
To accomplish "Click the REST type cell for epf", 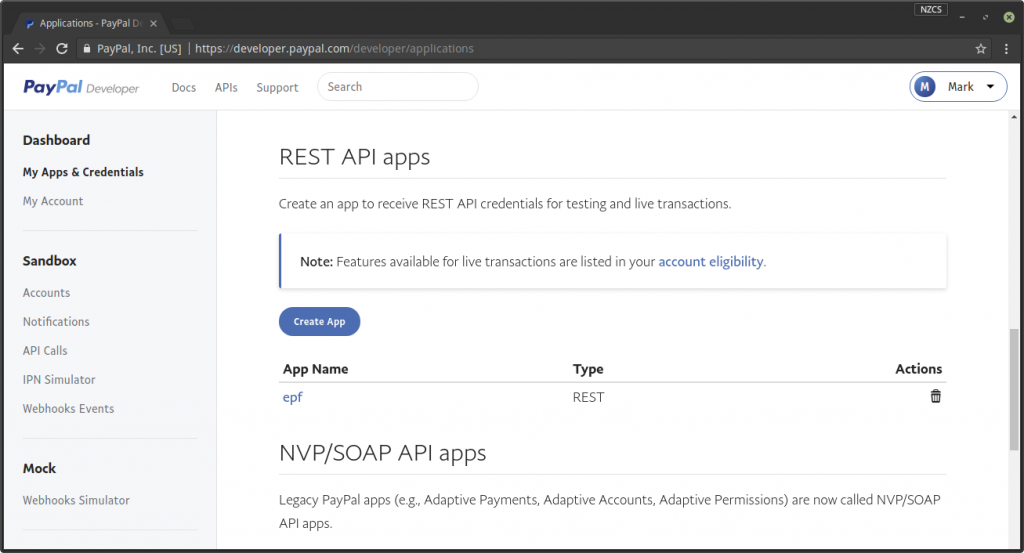I will tap(588, 397).
